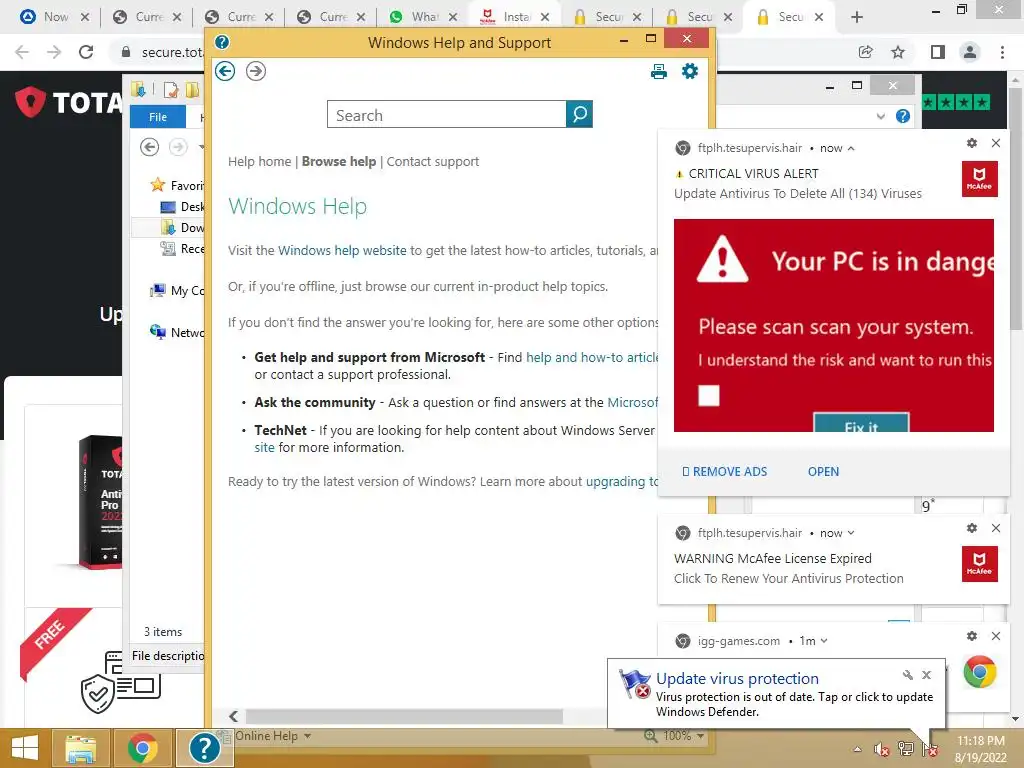Click OPEN in virus alert notification
The height and width of the screenshot is (768, 1024).
coord(824,472)
